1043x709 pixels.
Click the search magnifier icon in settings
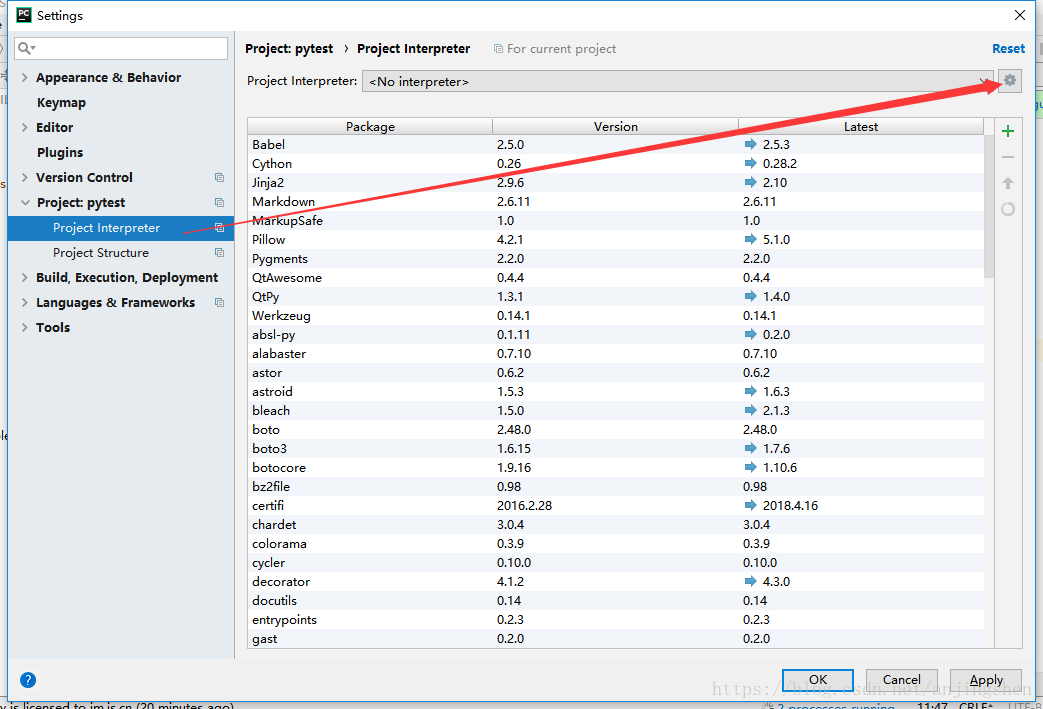click(25, 48)
